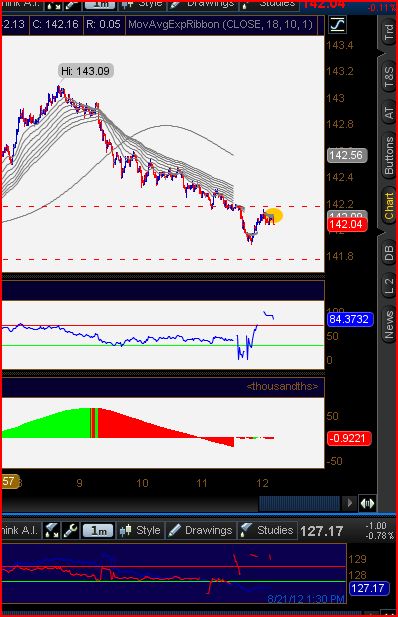Toggle the time axis expansion icon
The image size is (398, 617).
click(367, 503)
